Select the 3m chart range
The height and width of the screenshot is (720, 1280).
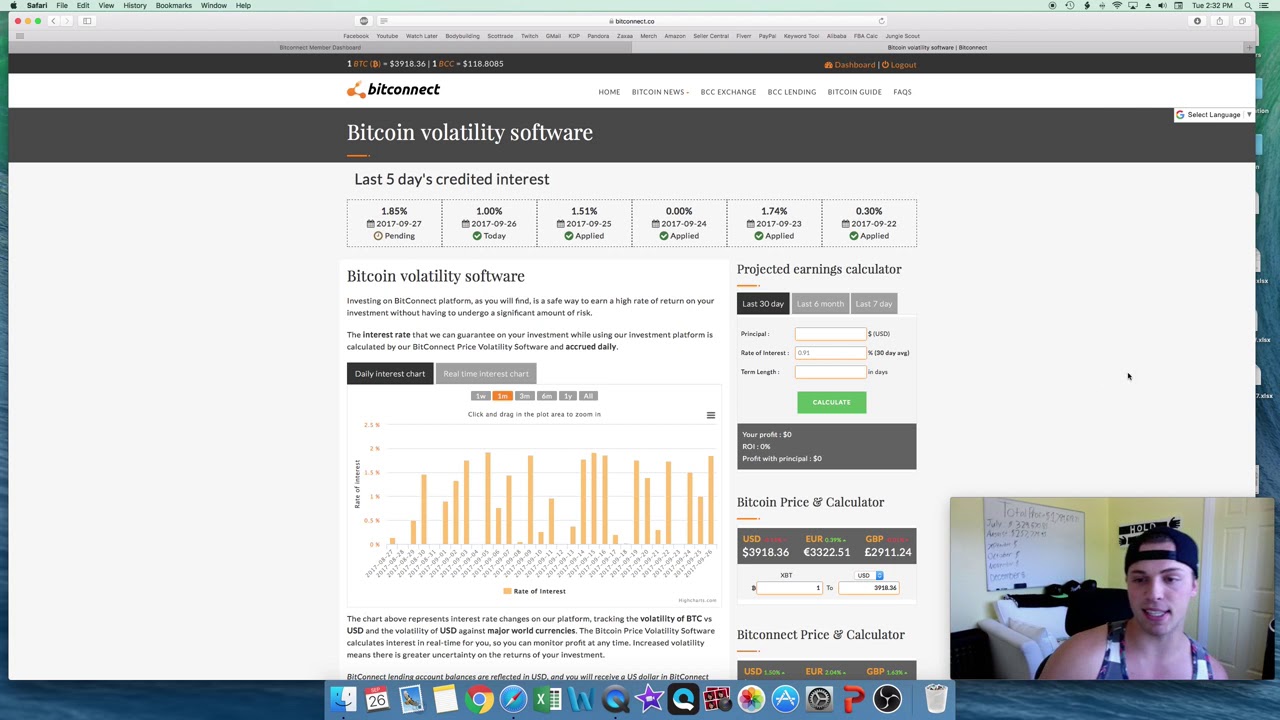point(524,396)
